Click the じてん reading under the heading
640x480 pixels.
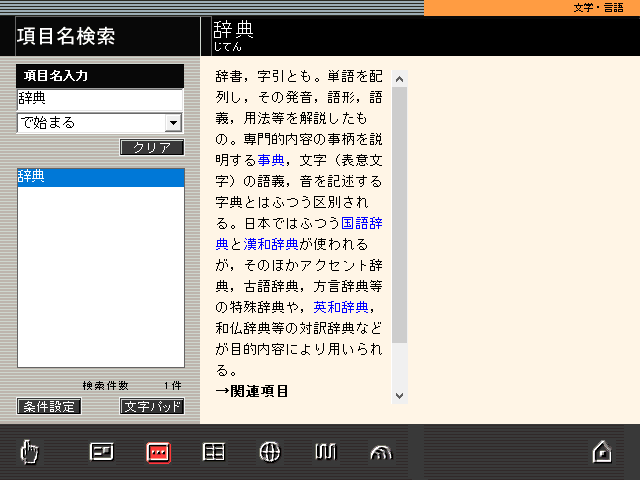(x=228, y=47)
